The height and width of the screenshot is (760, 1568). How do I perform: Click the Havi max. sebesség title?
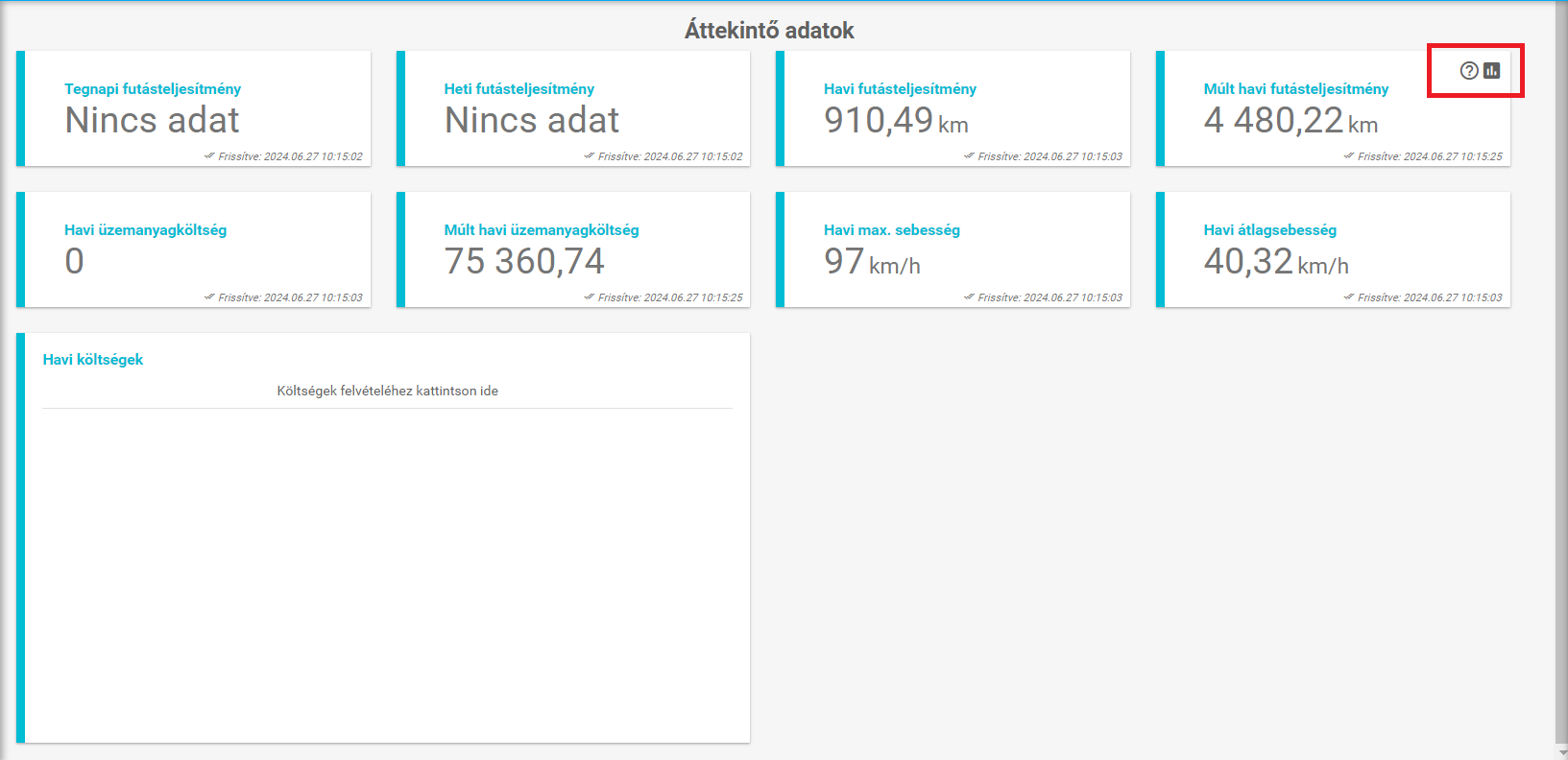click(891, 229)
